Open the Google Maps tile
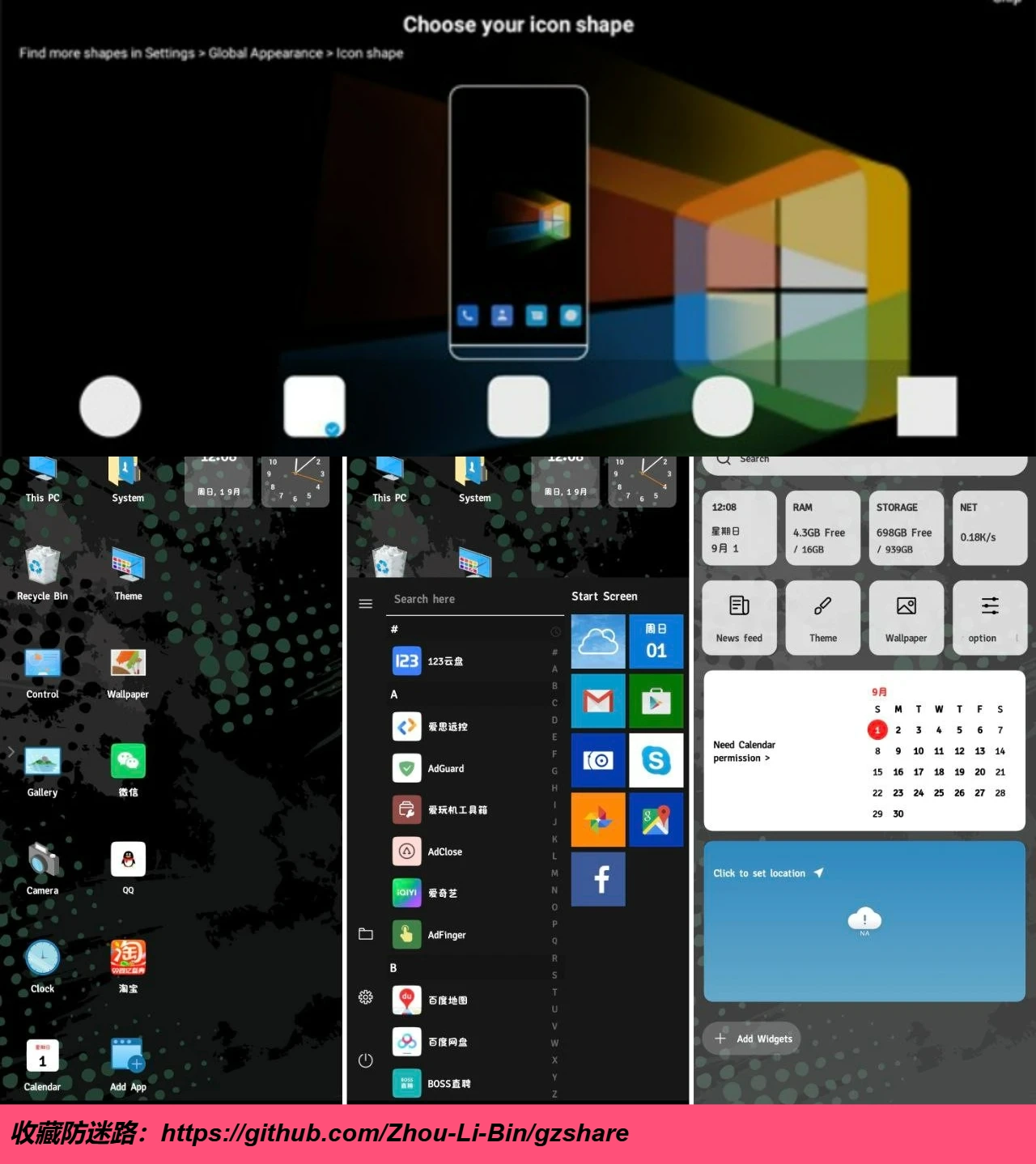1036x1164 pixels. 656,819
